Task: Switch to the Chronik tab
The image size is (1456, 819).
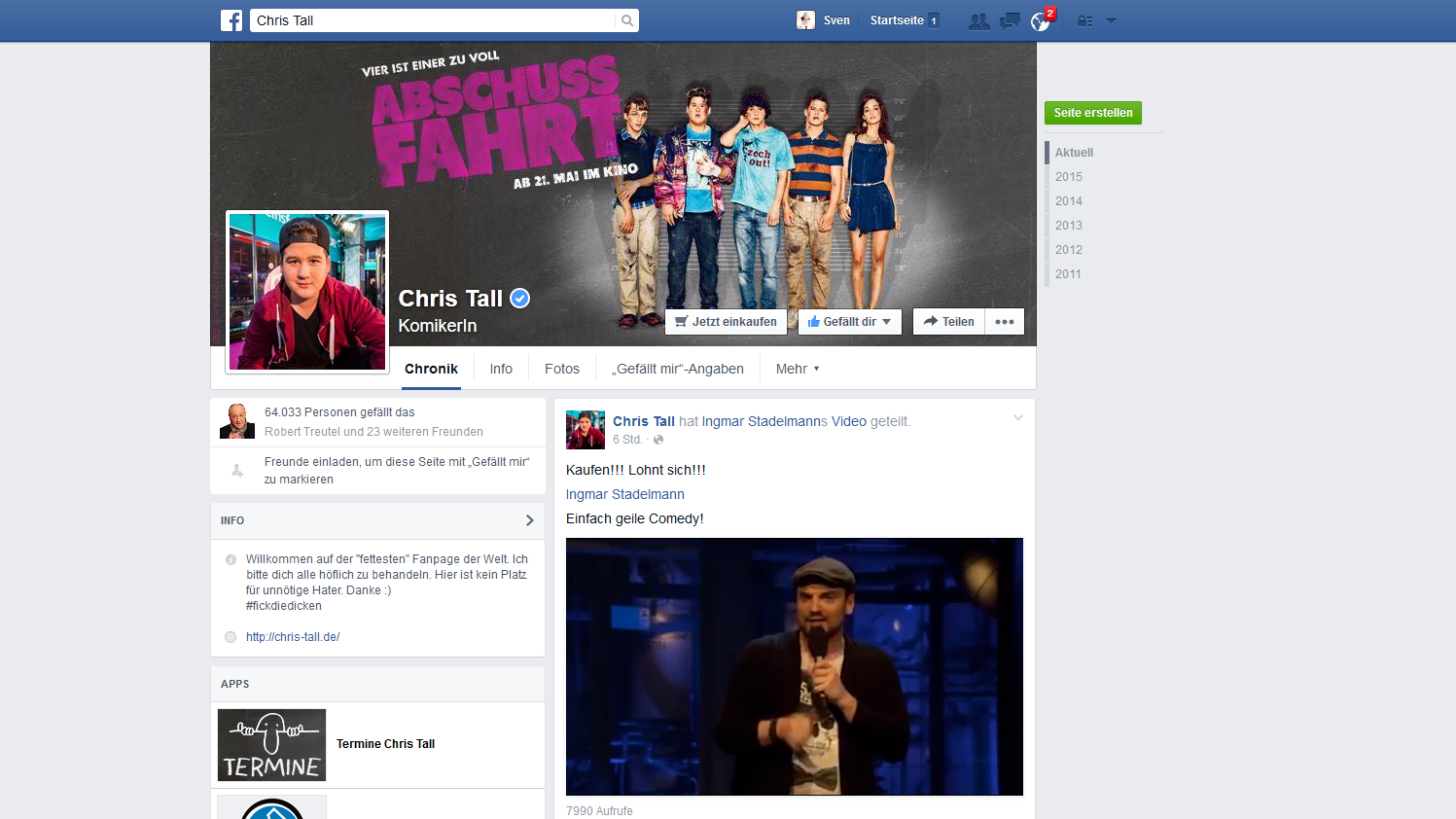Action: point(431,369)
